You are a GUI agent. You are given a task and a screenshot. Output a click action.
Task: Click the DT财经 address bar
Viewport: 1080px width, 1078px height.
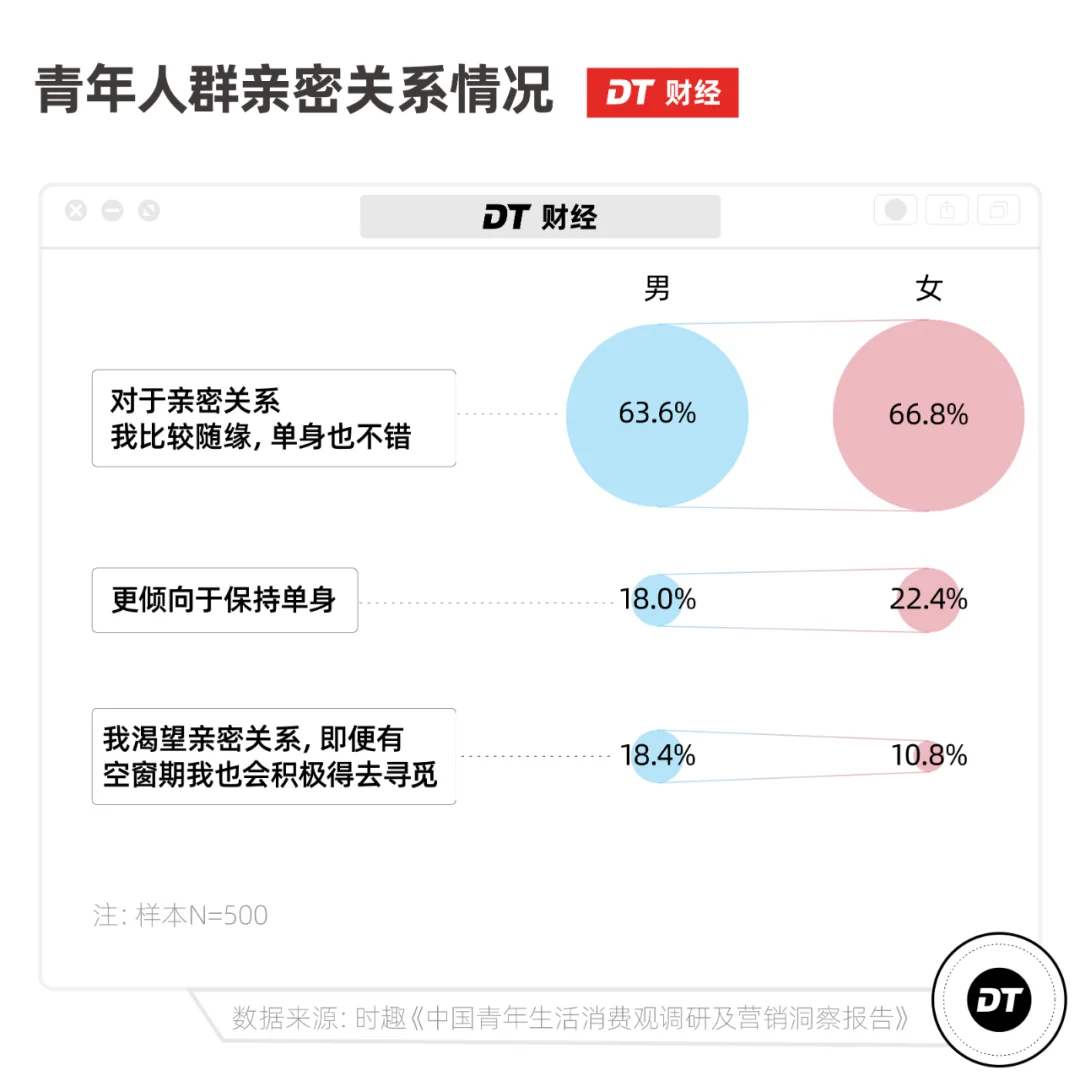point(540,216)
